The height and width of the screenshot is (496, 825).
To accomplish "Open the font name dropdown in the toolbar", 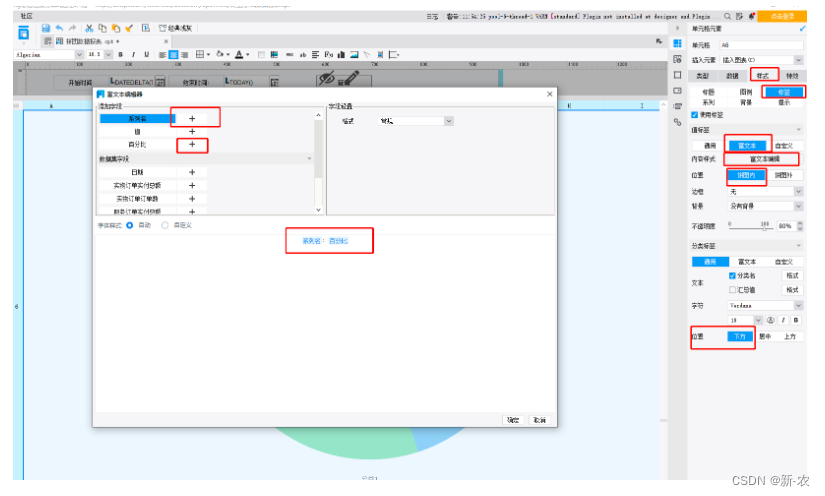I will tap(79, 54).
